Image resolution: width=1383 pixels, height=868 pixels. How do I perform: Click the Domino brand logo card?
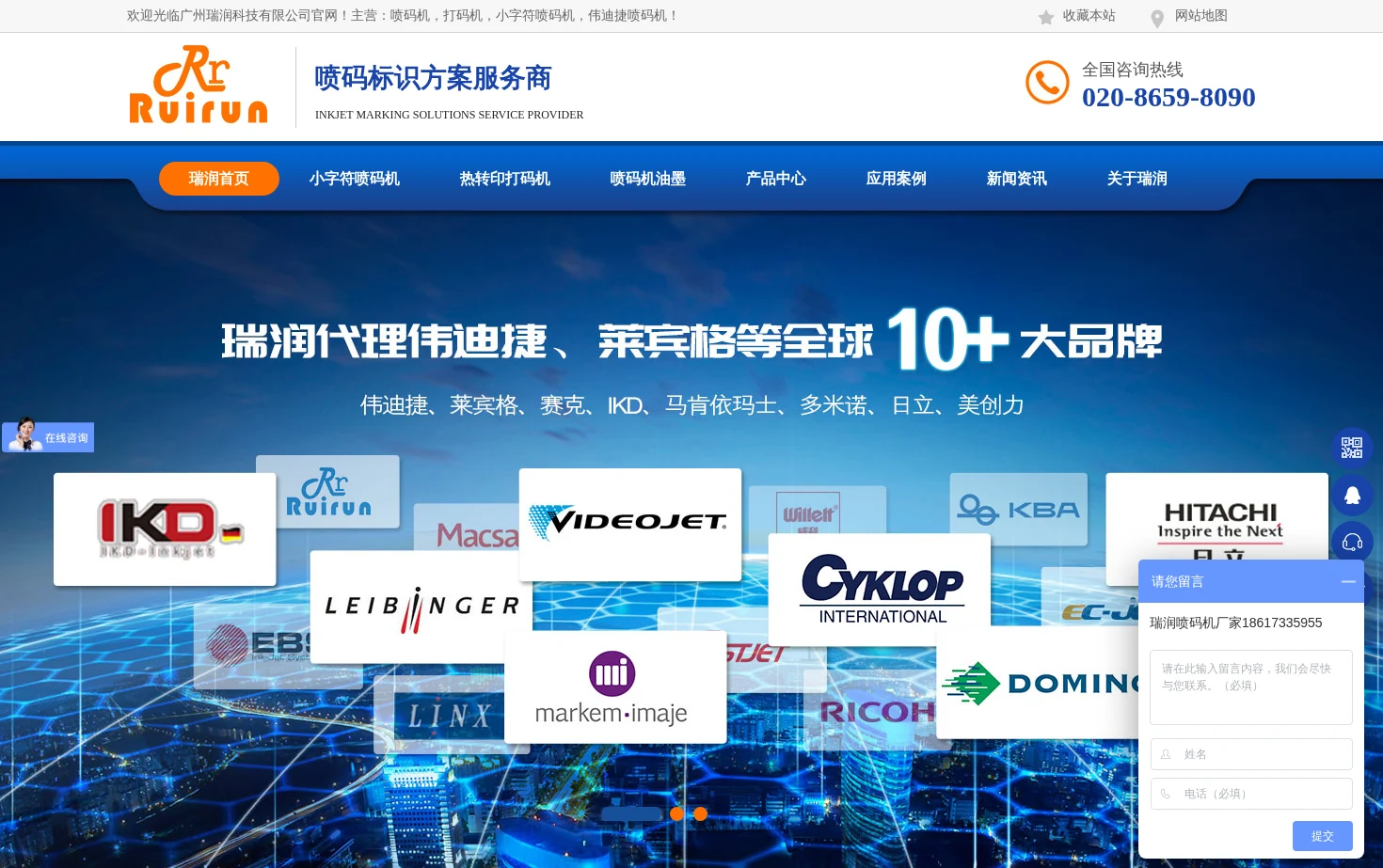[x=1038, y=684]
